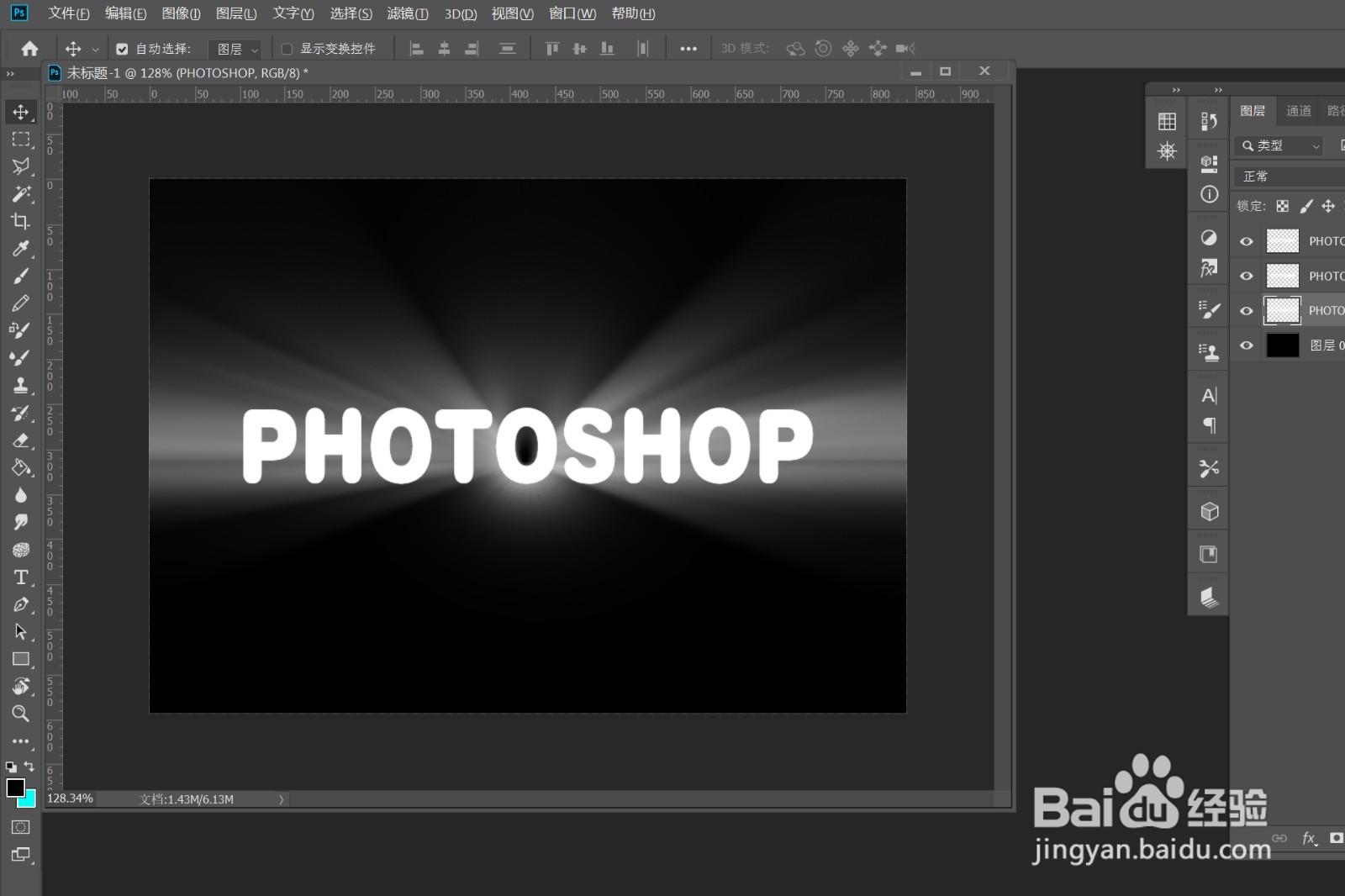This screenshot has height=896, width=1345.
Task: Open the 滤镜(T) menu
Action: pos(408,13)
